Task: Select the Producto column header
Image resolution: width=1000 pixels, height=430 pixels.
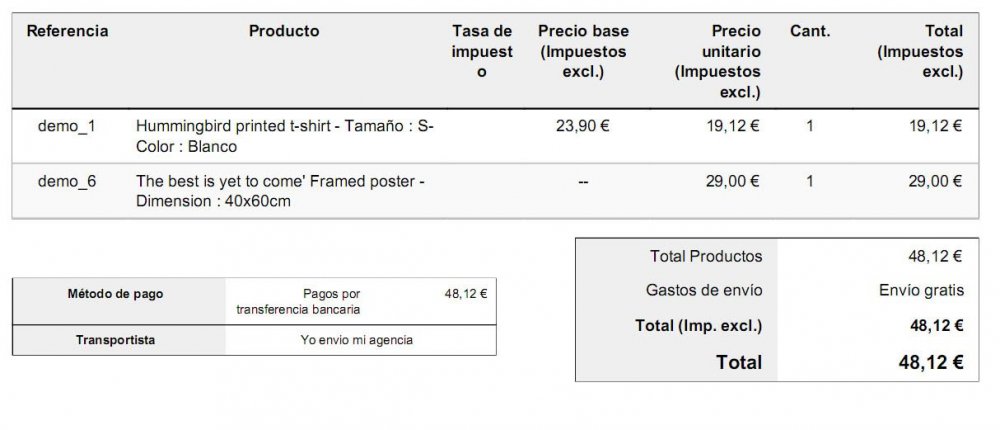Action: pos(284,31)
